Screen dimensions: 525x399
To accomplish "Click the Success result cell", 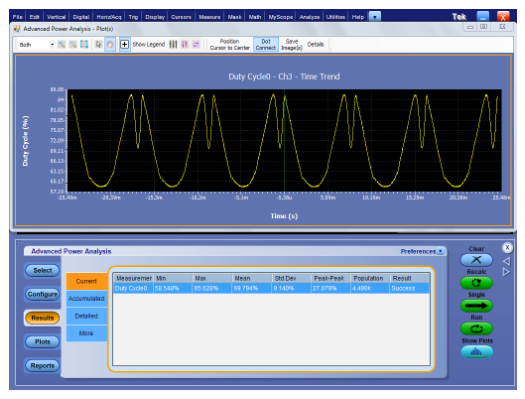I will pos(410,288).
